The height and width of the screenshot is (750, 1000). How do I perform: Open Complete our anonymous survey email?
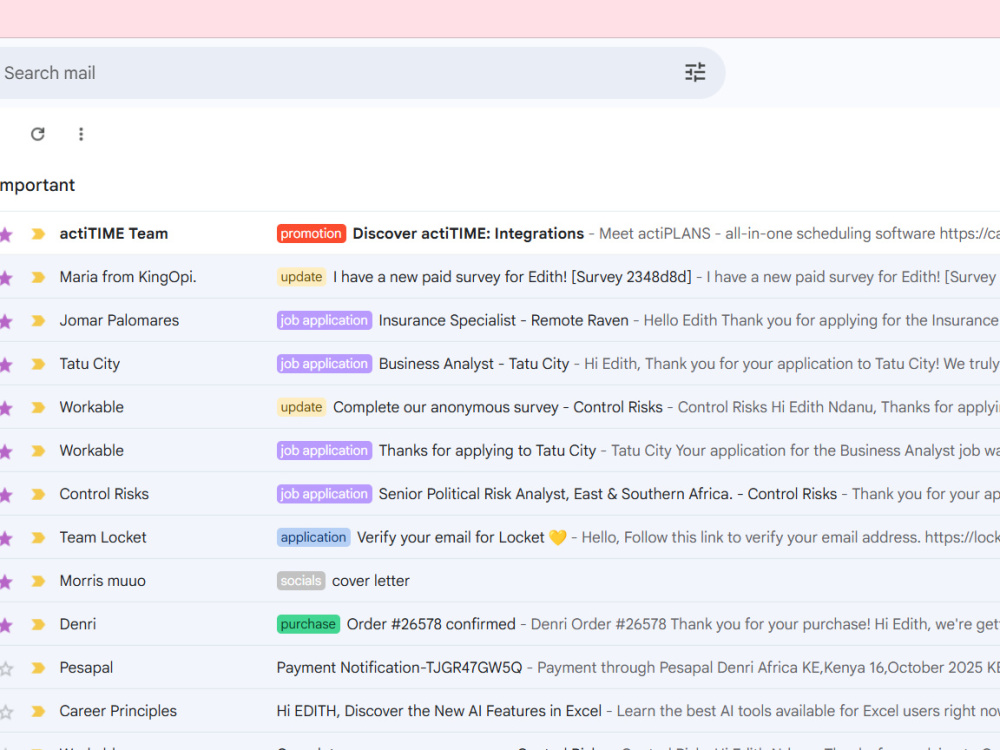(500, 407)
